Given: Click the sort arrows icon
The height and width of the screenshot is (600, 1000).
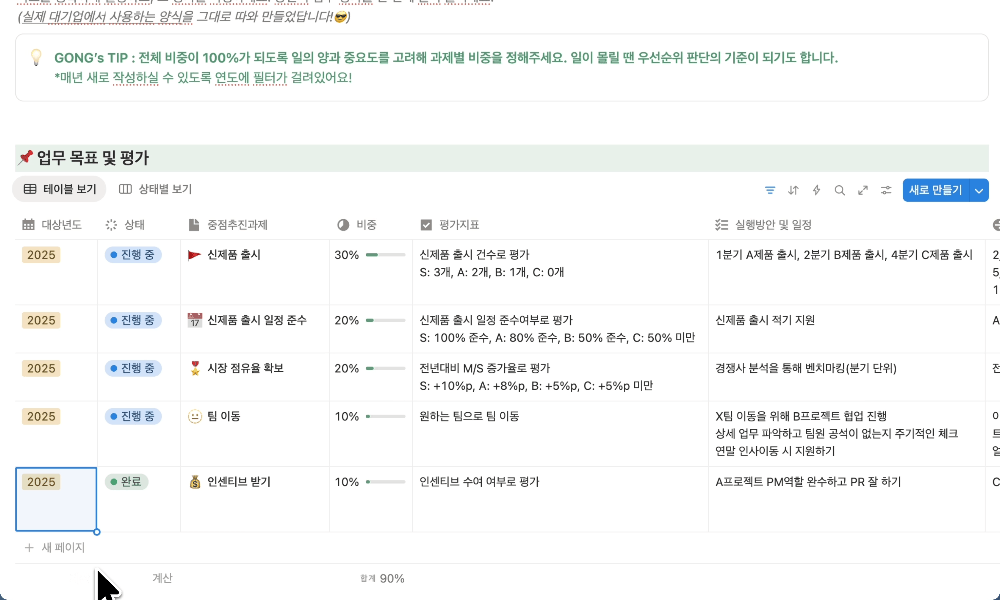Looking at the screenshot, I should [x=793, y=190].
